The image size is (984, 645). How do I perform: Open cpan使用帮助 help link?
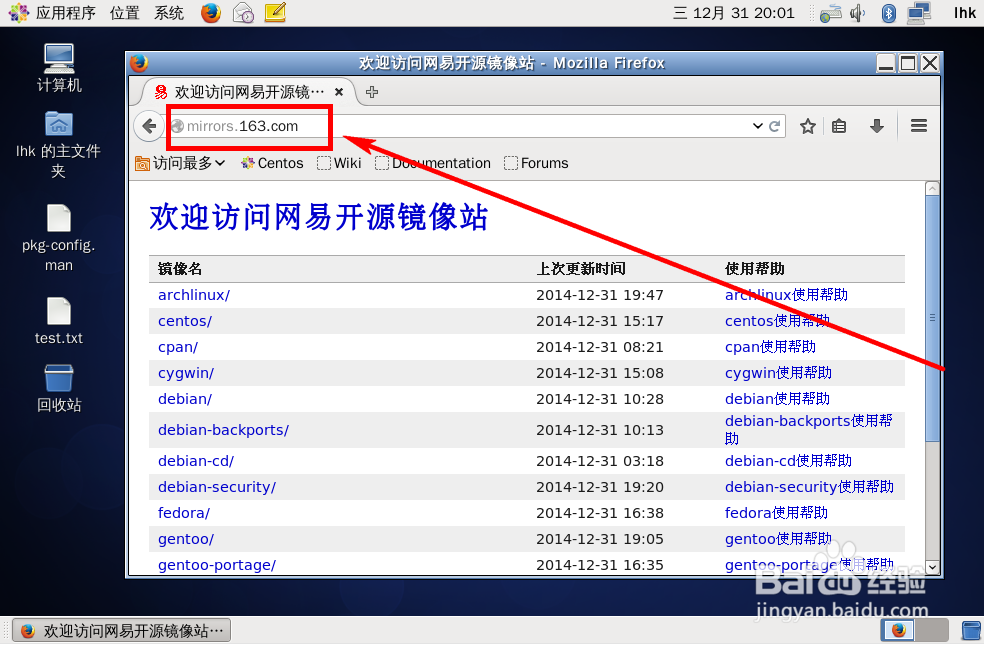click(x=771, y=347)
